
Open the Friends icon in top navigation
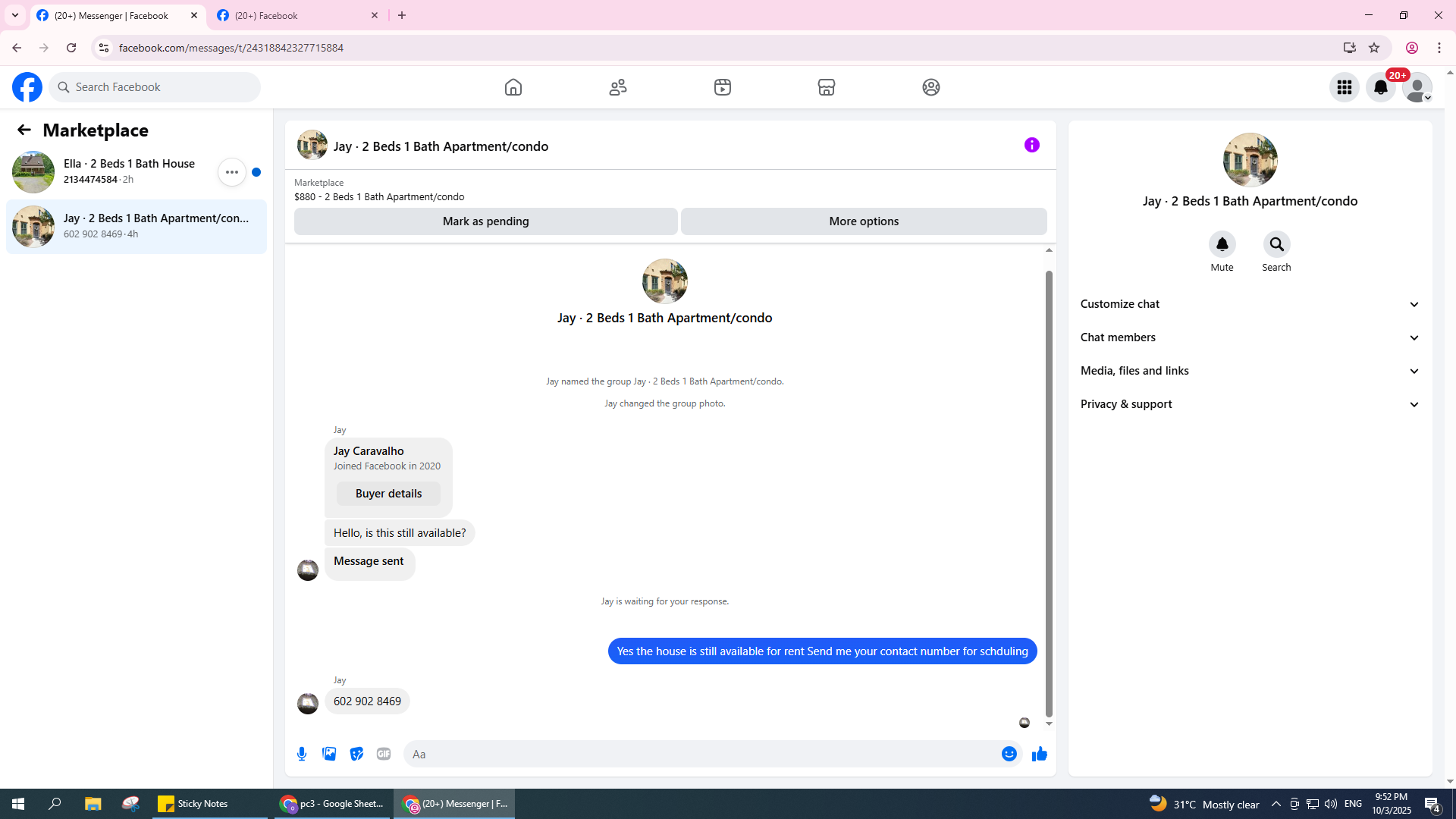[x=618, y=87]
